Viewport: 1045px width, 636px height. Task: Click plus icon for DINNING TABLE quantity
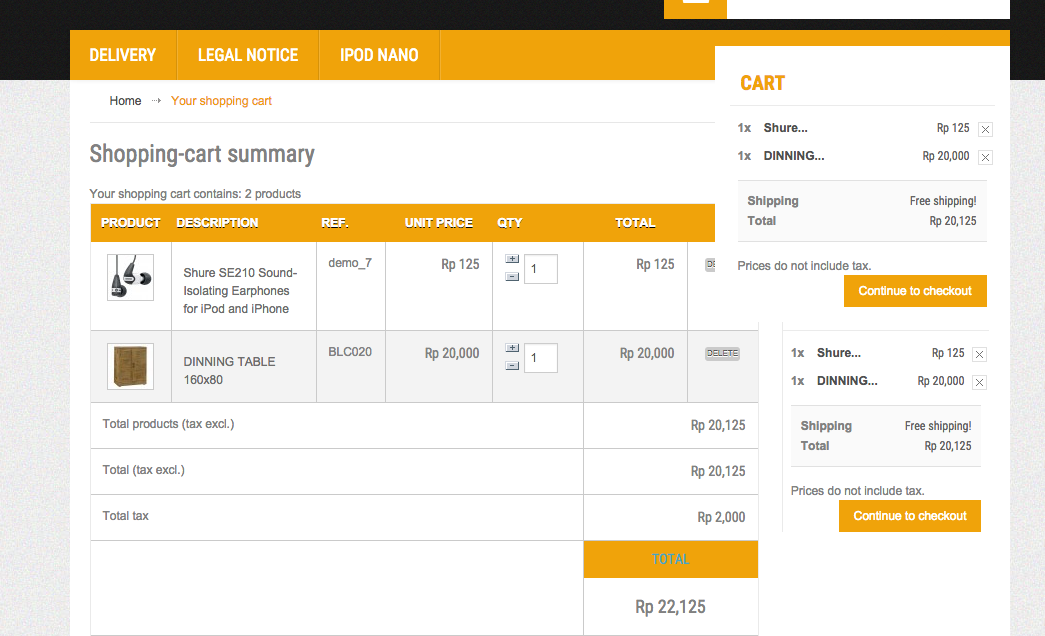(512, 348)
